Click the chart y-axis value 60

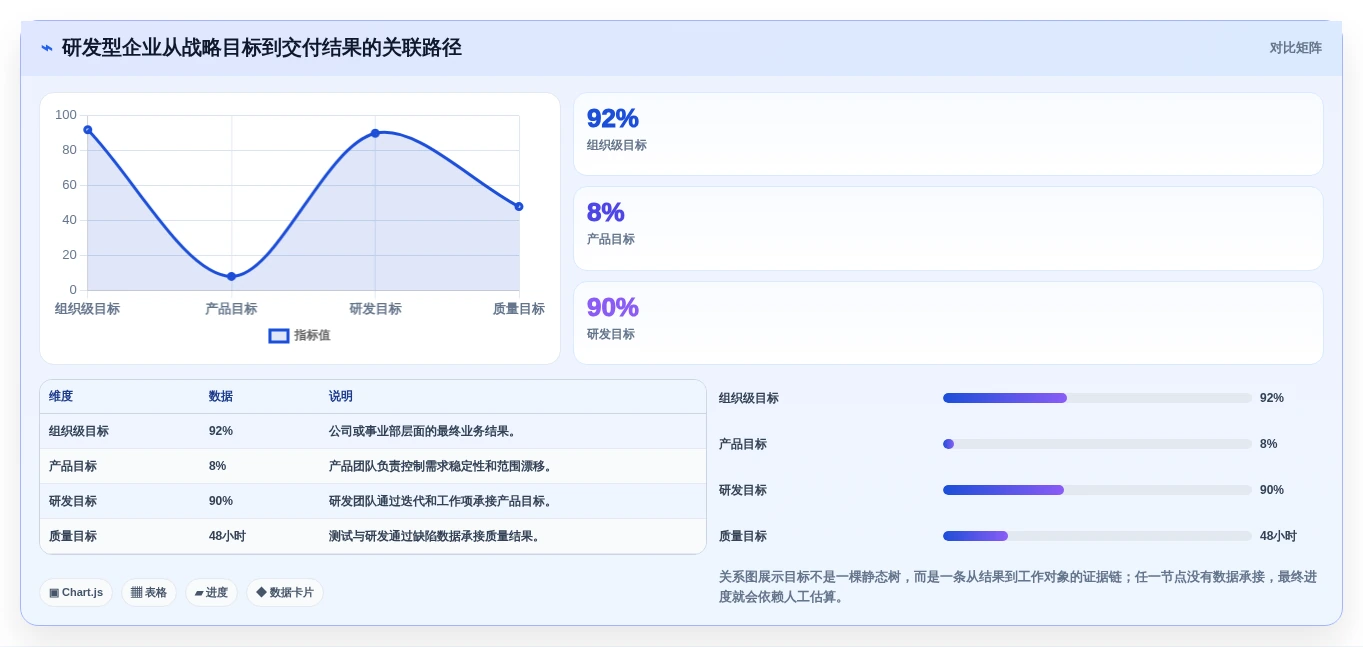(x=69, y=185)
